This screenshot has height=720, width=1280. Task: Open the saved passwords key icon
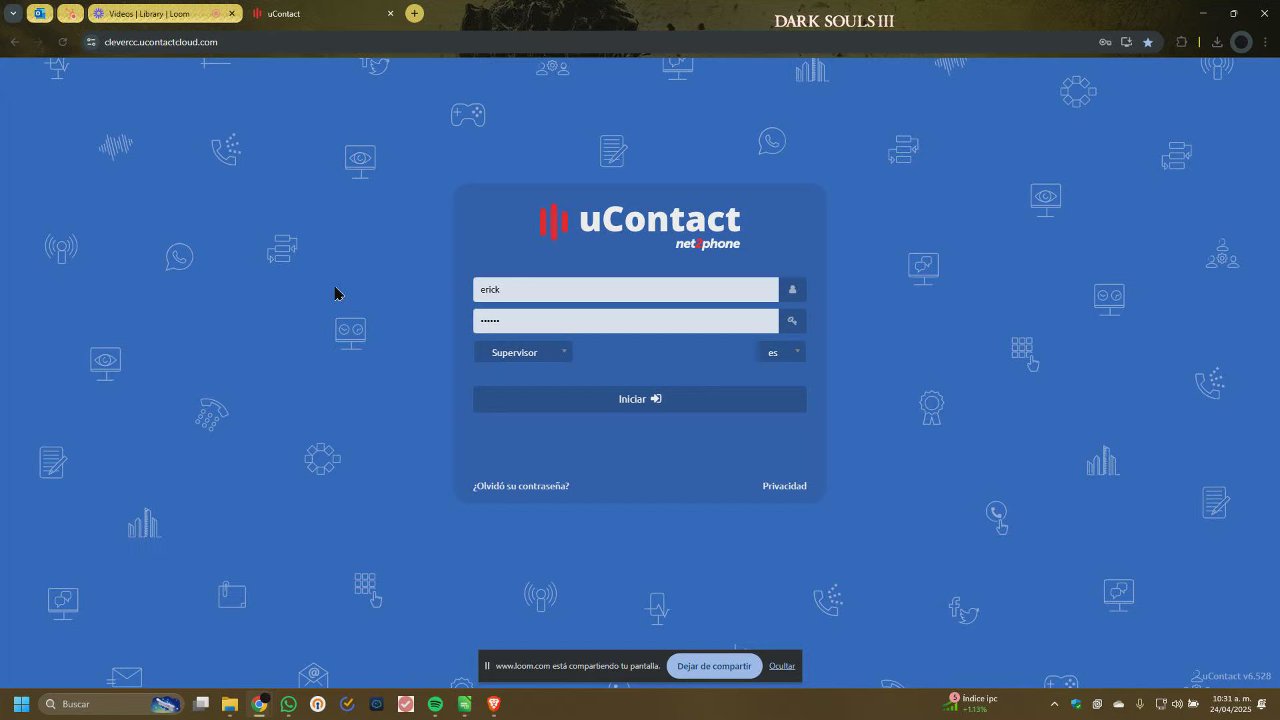[1105, 42]
